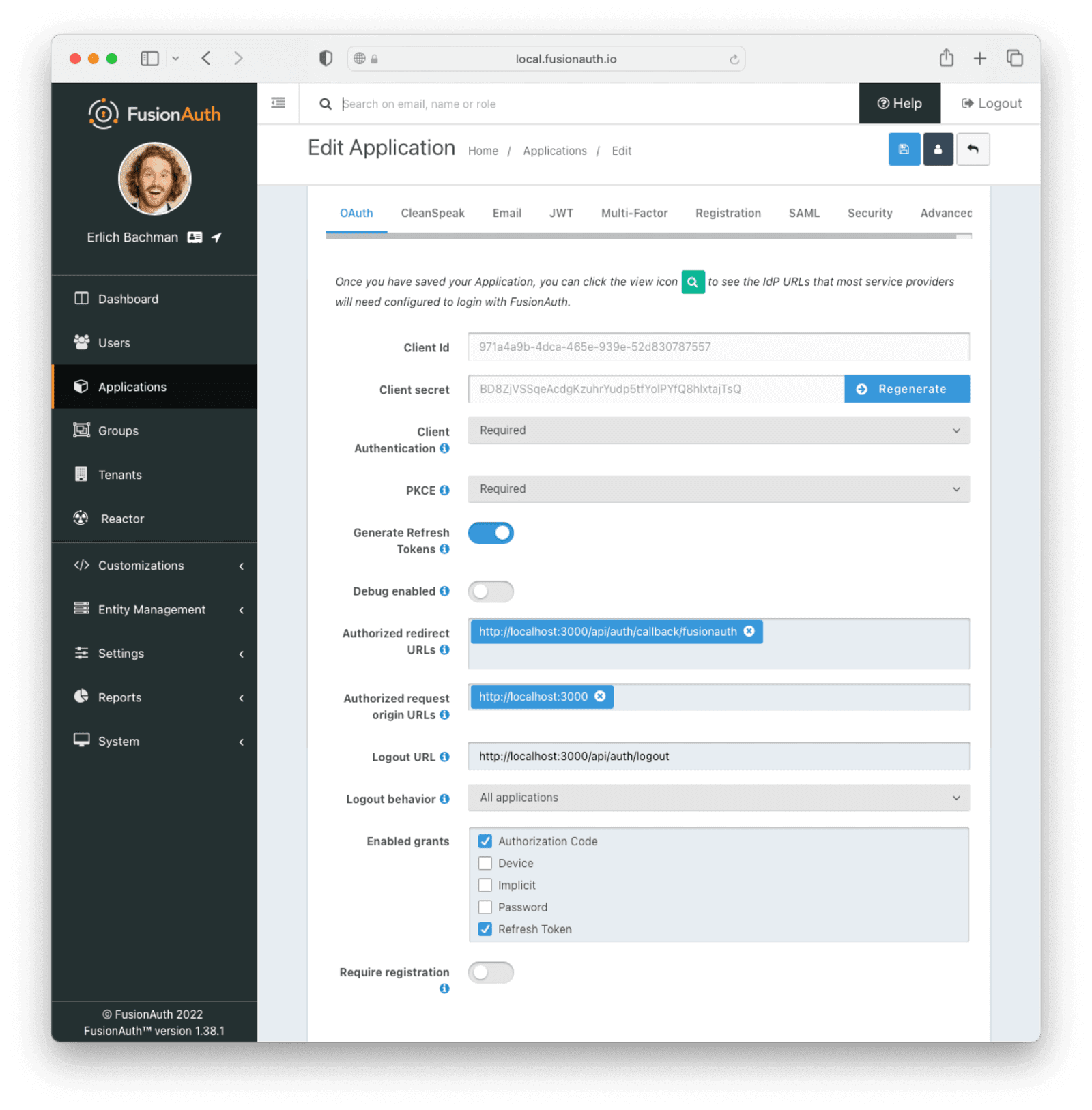Click the paper plane icon beside Erlich Bachman
This screenshot has height=1110, width=1092.
(x=216, y=237)
